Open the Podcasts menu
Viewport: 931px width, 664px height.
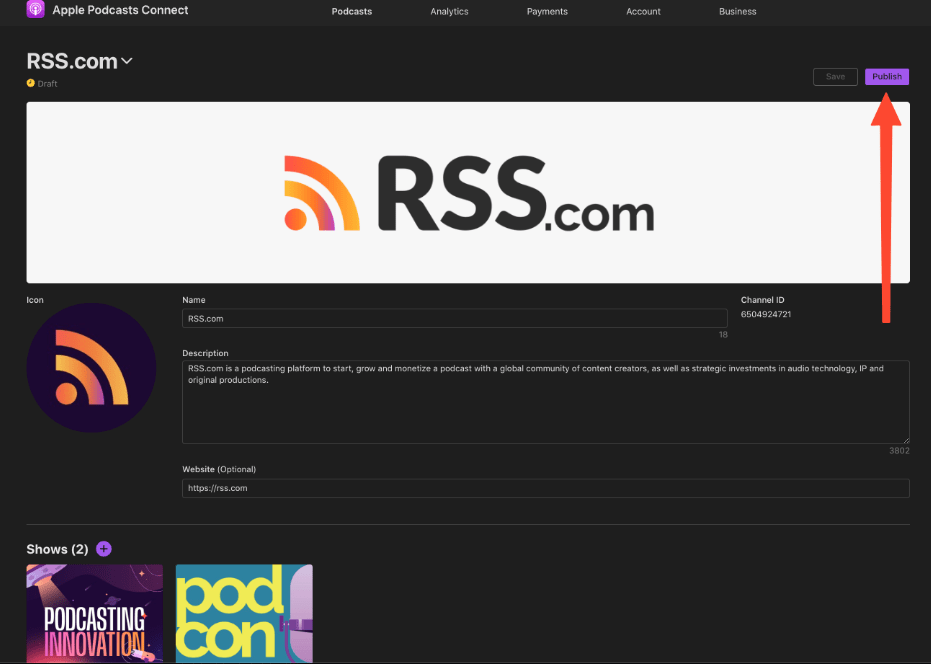352,11
